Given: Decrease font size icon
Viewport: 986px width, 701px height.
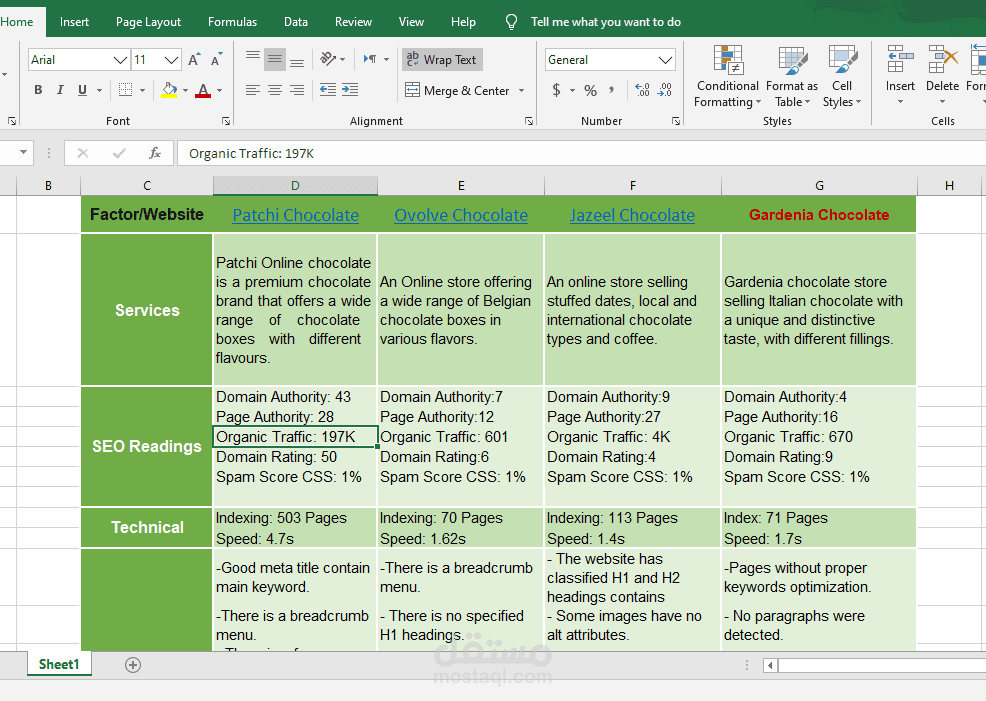Looking at the screenshot, I should tap(216, 60).
